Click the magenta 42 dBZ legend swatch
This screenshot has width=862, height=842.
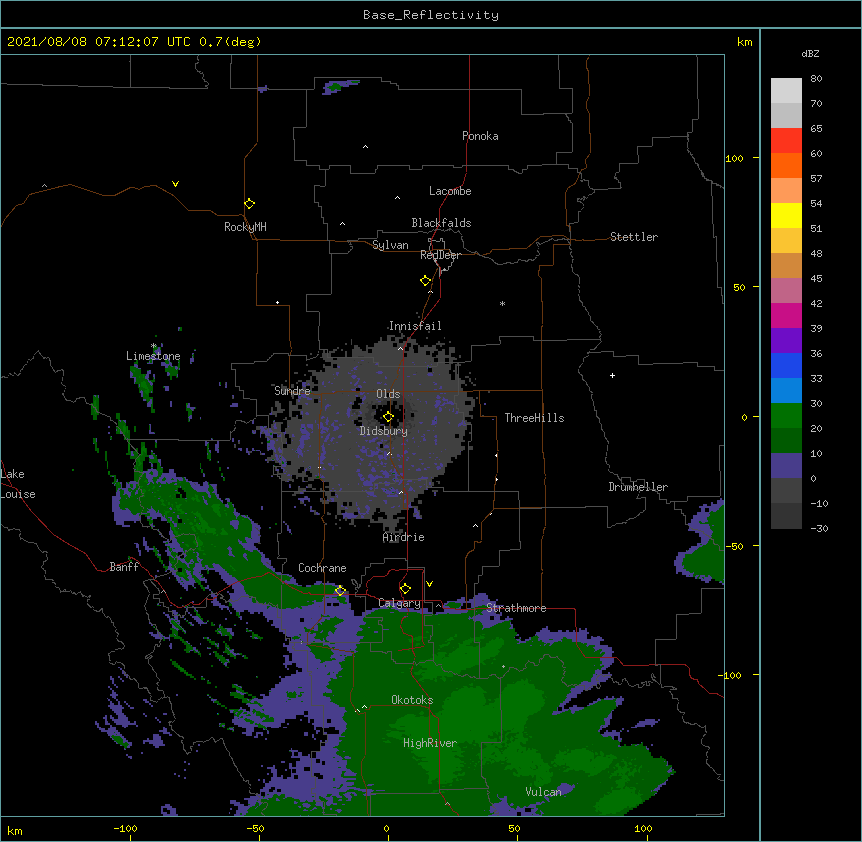786,315
